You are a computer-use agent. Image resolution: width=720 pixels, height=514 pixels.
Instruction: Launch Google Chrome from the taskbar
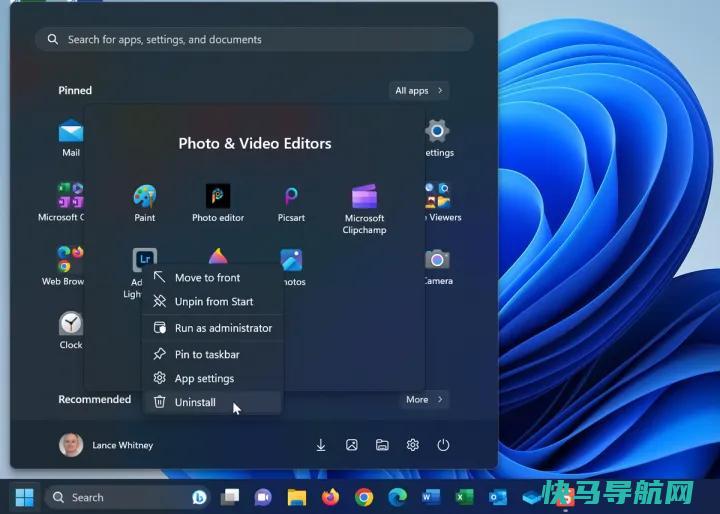(x=364, y=497)
